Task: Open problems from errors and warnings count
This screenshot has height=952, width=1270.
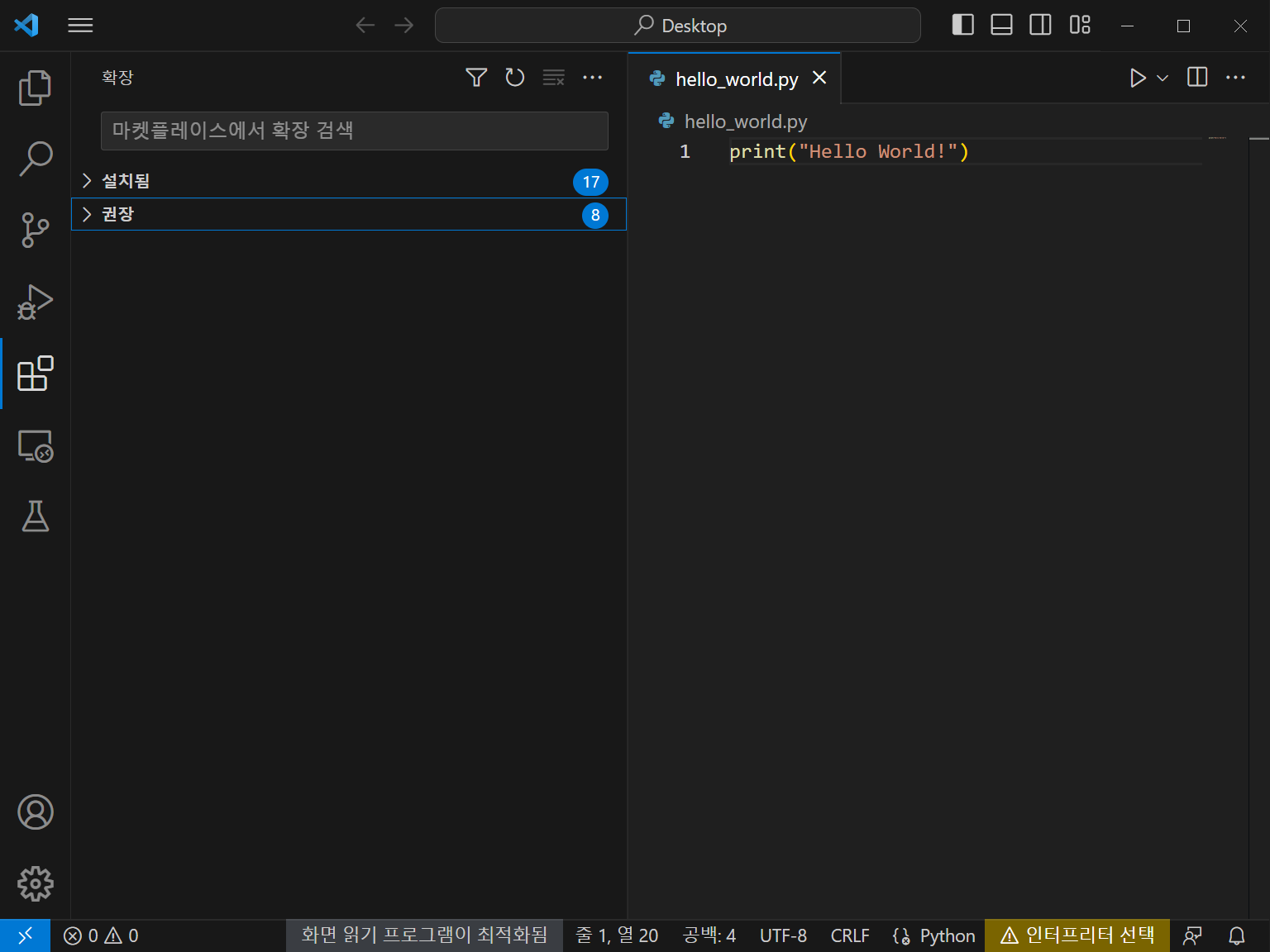Action: (x=101, y=935)
